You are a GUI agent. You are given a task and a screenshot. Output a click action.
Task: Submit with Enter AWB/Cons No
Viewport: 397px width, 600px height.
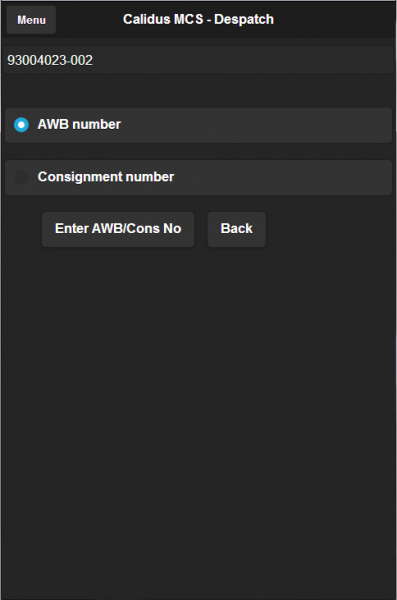click(x=118, y=229)
